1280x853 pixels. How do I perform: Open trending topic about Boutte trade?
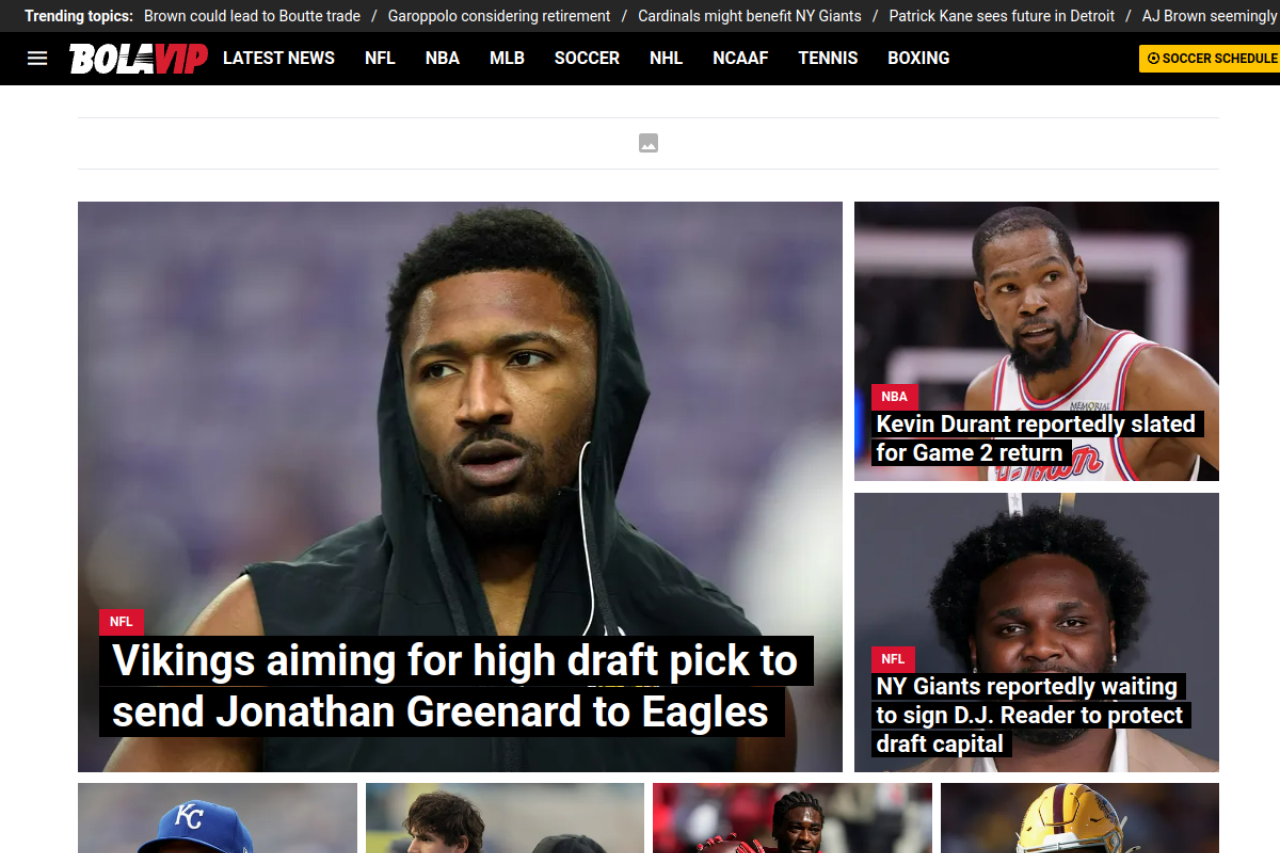(252, 16)
